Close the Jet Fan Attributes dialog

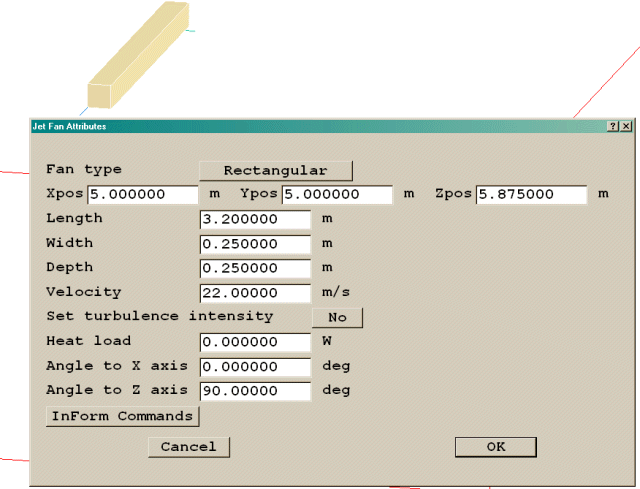(626, 127)
